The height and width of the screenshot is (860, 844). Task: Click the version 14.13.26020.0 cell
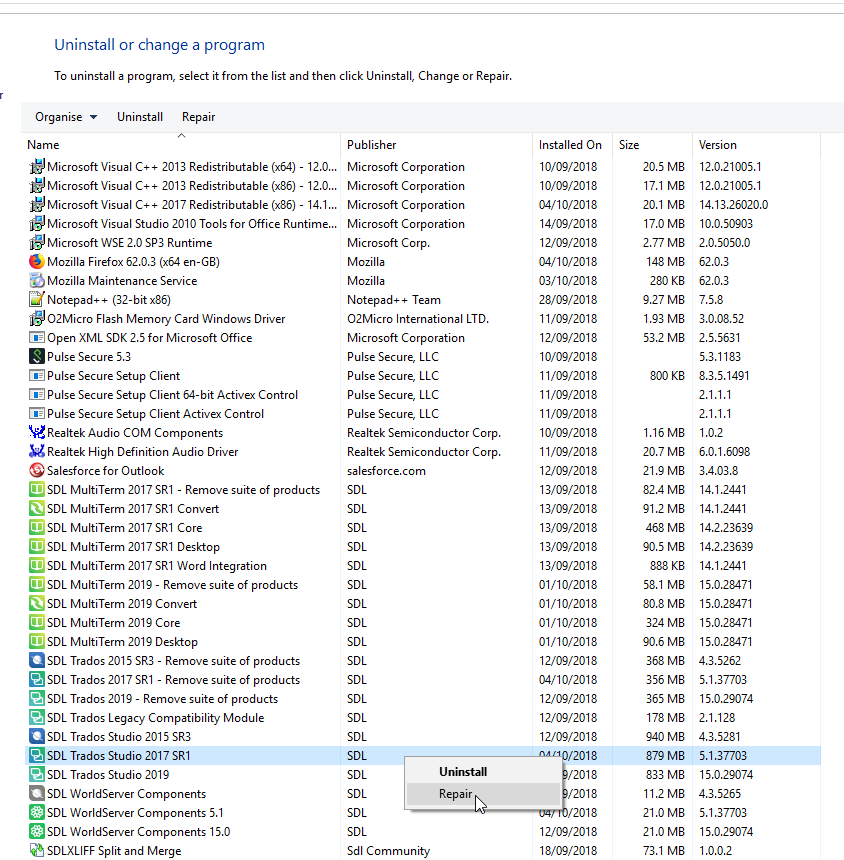733,205
